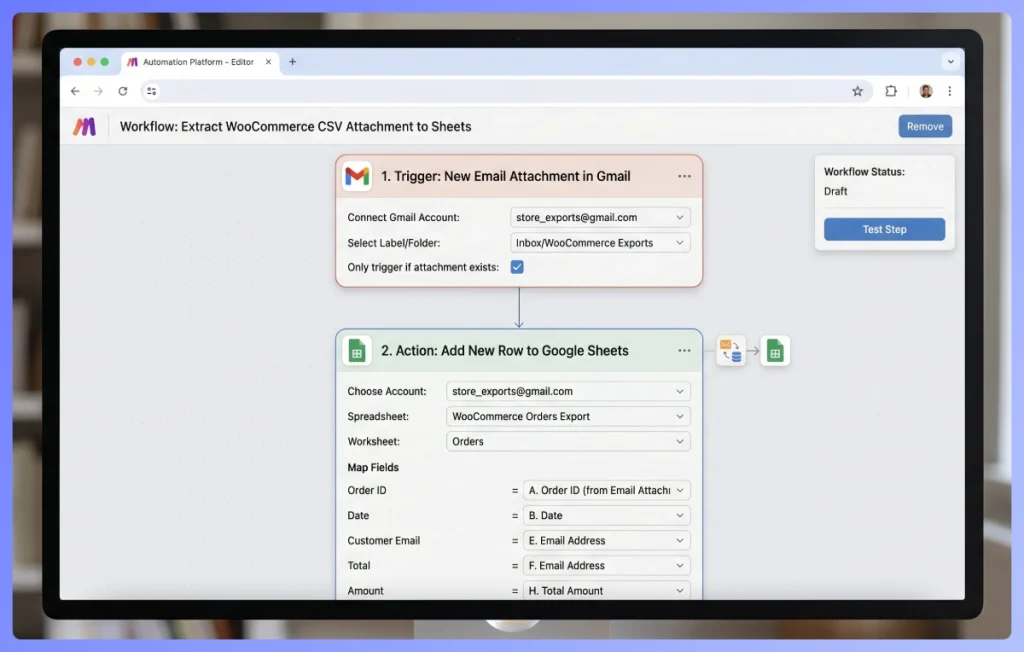Click the profile avatar in the browser toolbar
Viewport: 1024px width, 652px height.
[x=925, y=91]
